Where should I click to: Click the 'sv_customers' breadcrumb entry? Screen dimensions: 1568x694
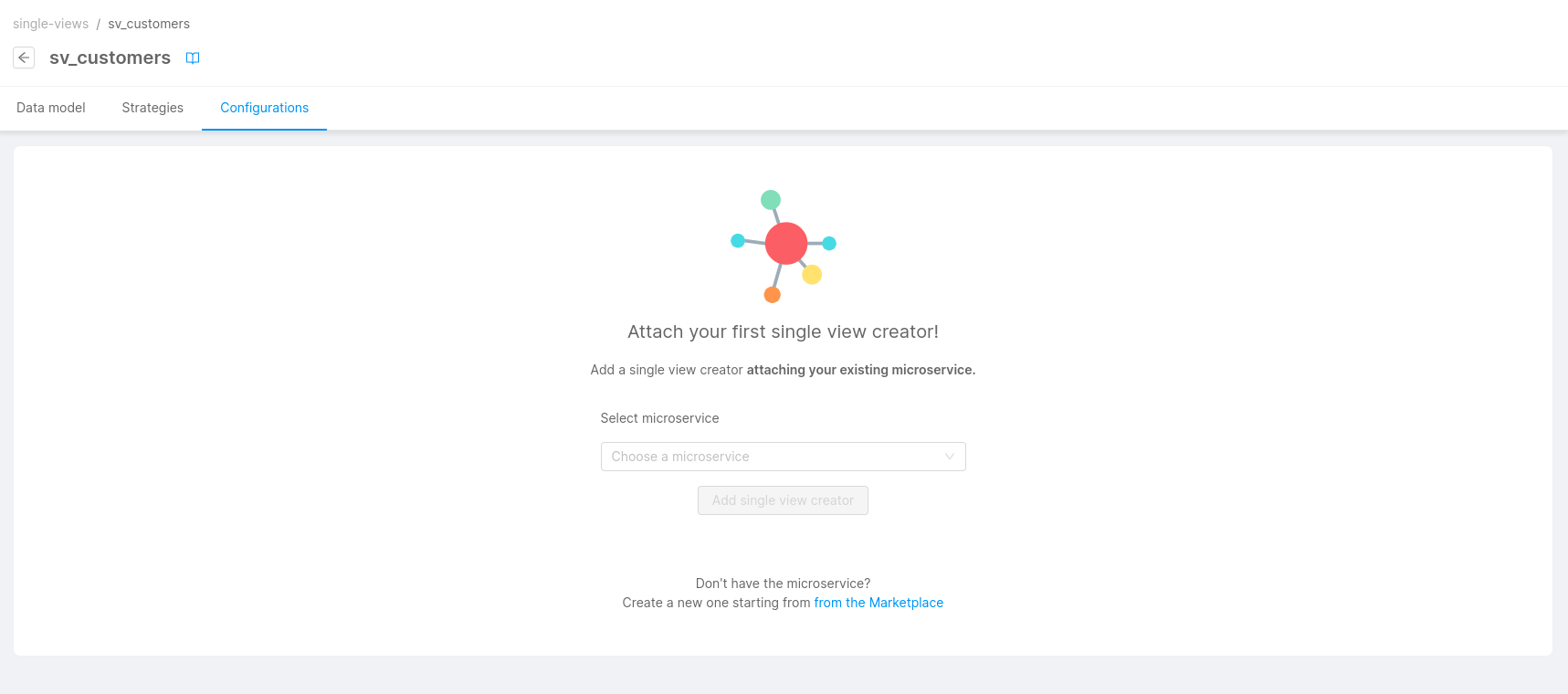148,23
